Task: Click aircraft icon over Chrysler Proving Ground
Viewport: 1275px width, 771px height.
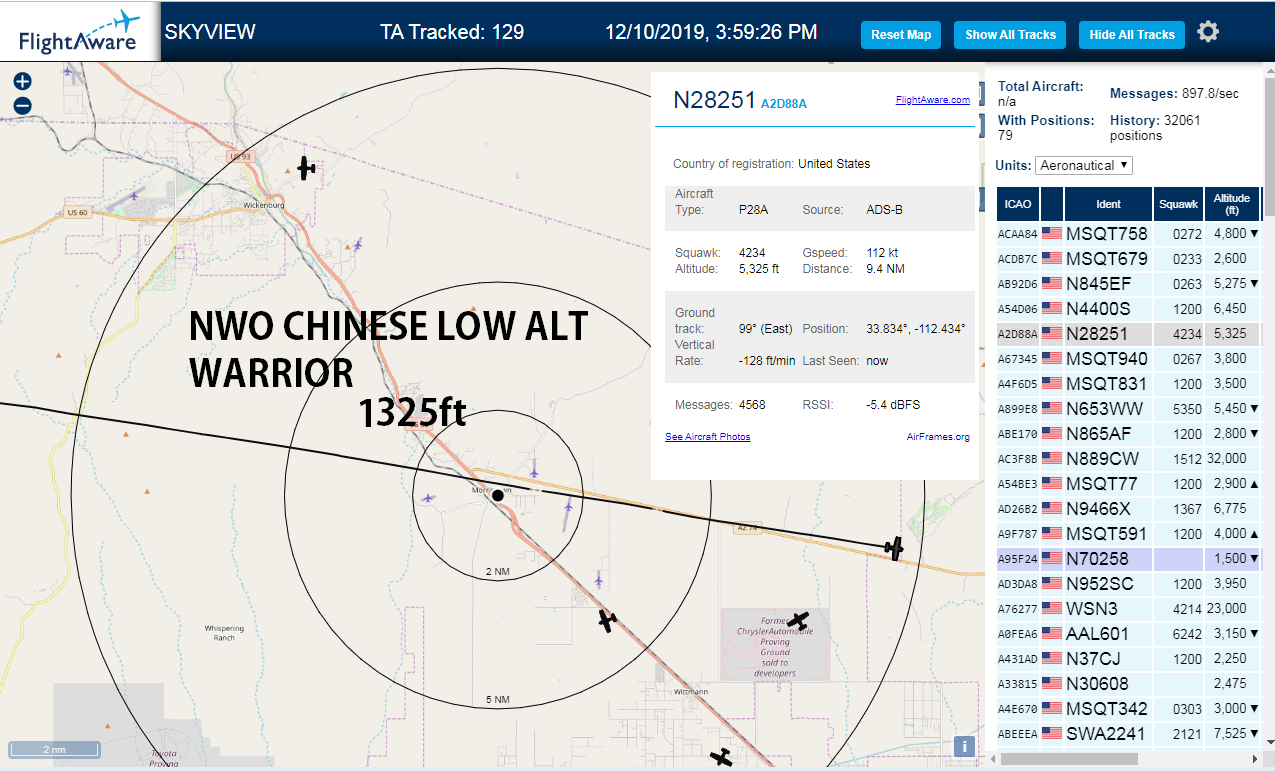Action: click(797, 621)
